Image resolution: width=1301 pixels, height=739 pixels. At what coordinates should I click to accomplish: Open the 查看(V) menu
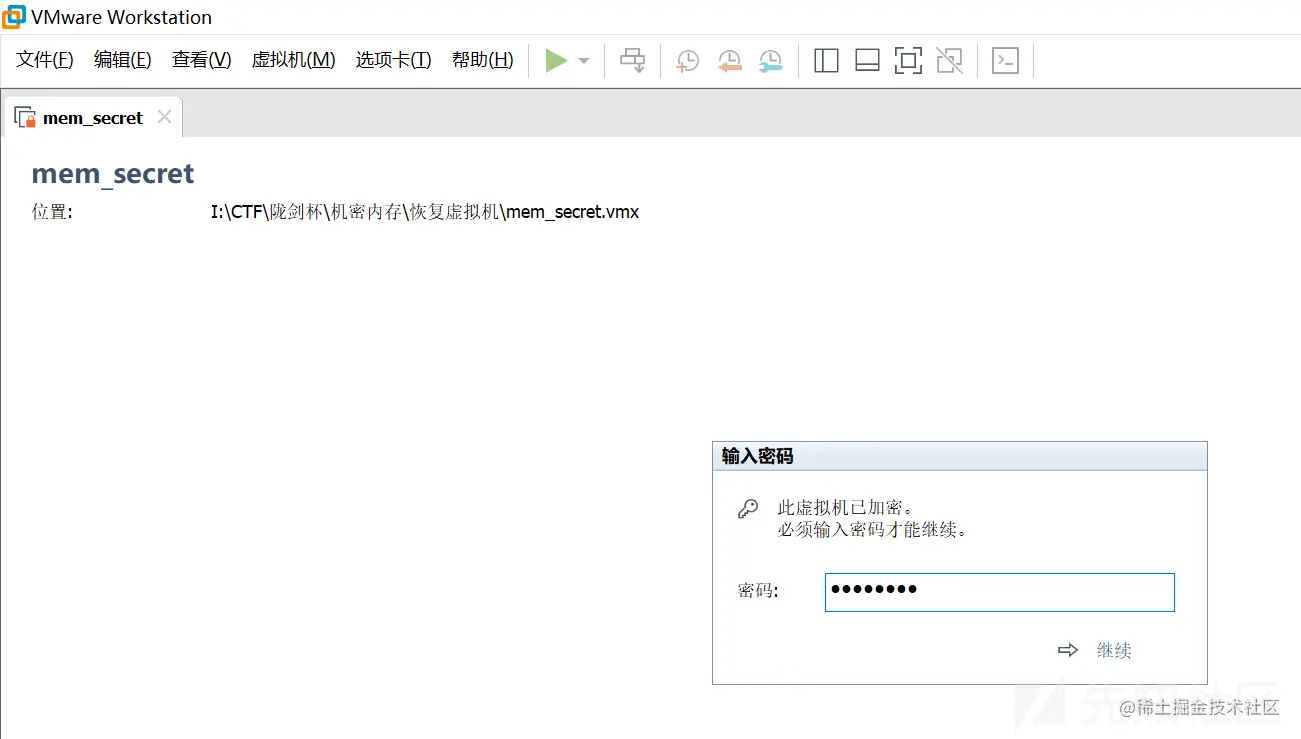pos(201,60)
